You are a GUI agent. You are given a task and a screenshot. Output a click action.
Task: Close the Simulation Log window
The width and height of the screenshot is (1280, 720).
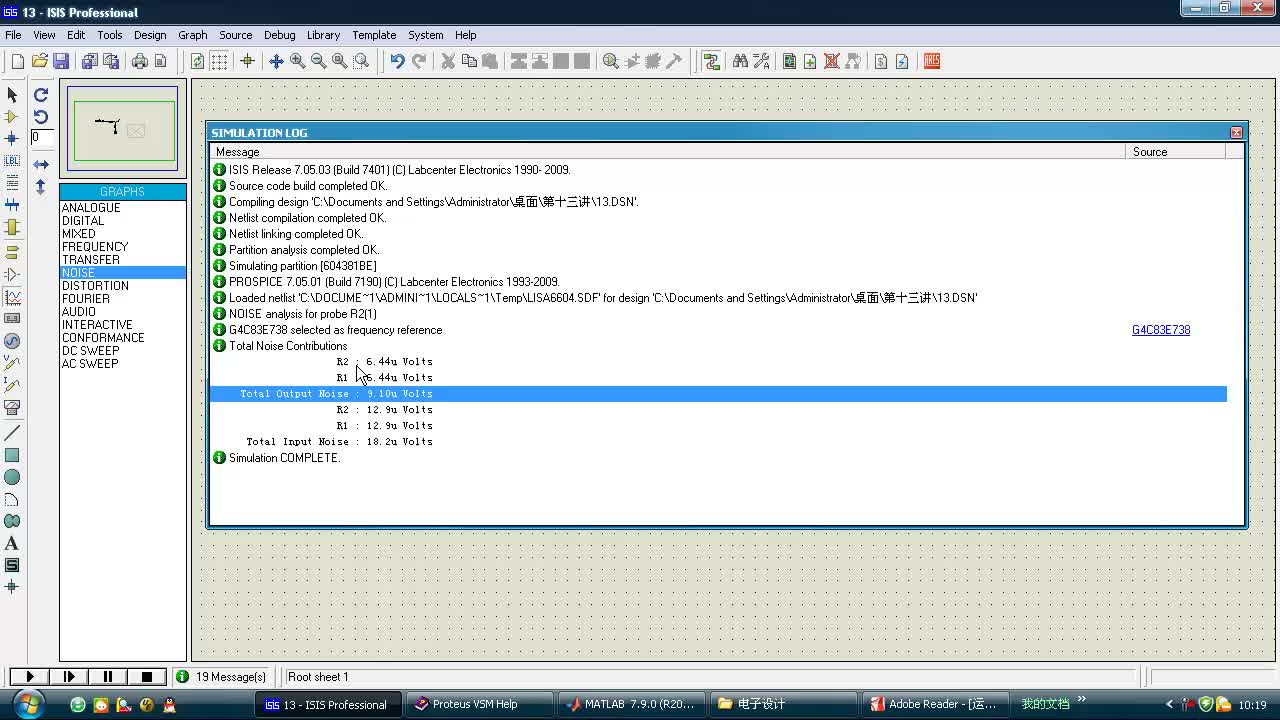pos(1236,133)
